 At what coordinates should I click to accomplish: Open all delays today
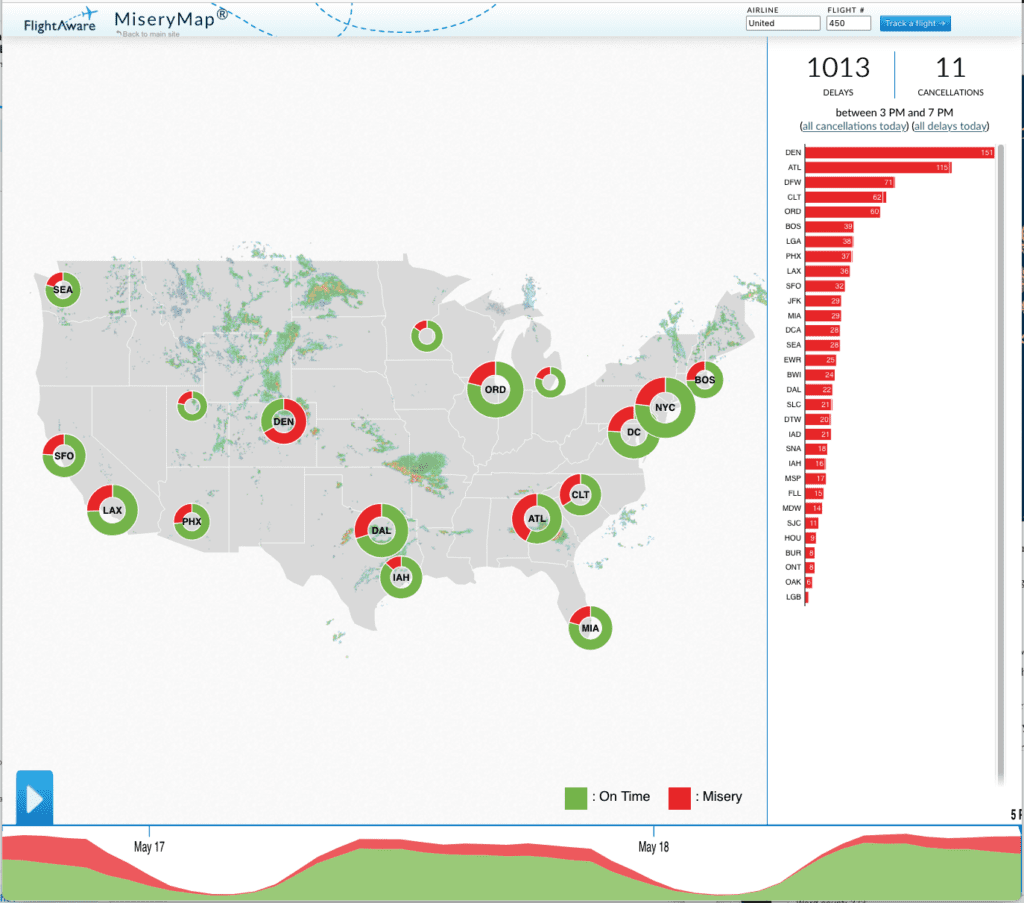tap(949, 126)
